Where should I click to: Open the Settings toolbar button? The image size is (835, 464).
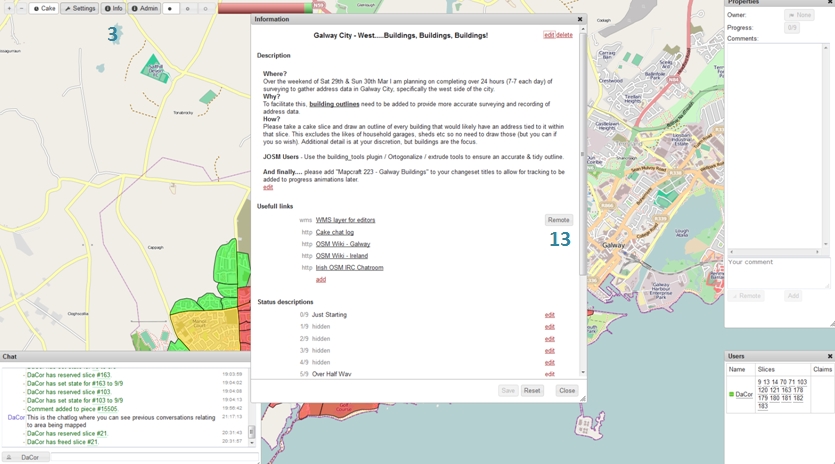(x=79, y=8)
